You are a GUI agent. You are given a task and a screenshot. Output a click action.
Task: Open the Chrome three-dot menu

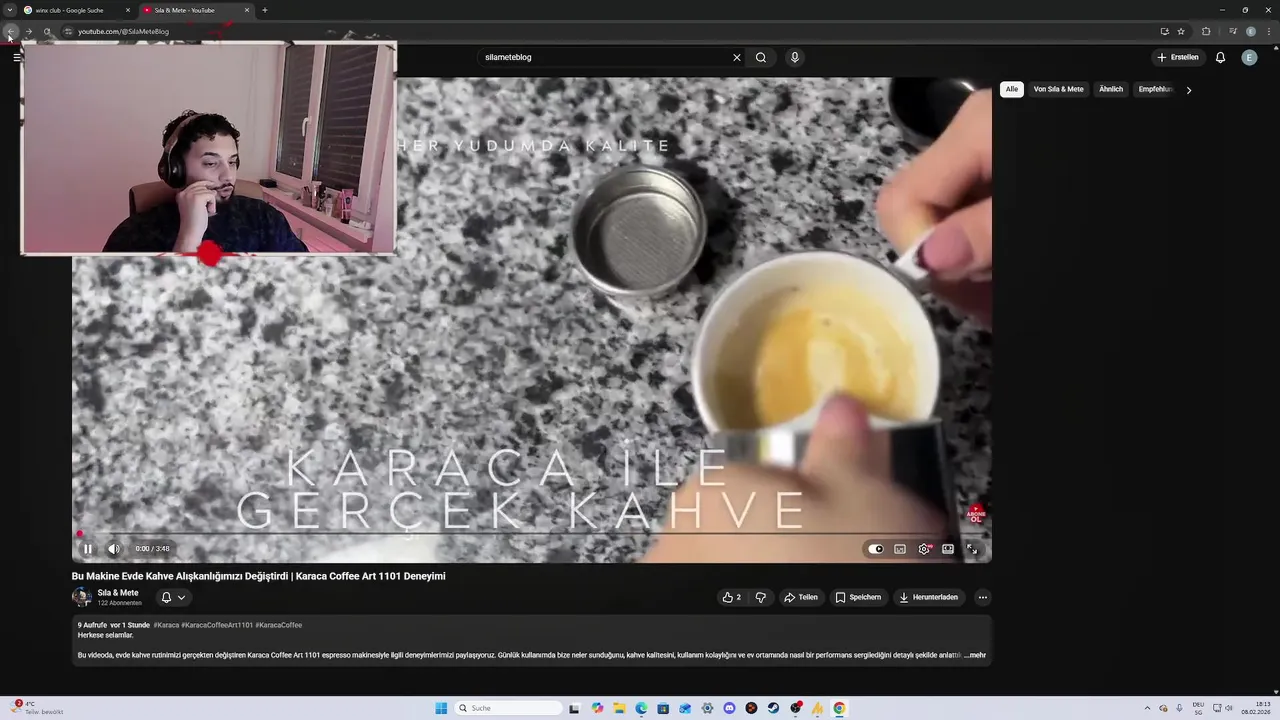1268,31
